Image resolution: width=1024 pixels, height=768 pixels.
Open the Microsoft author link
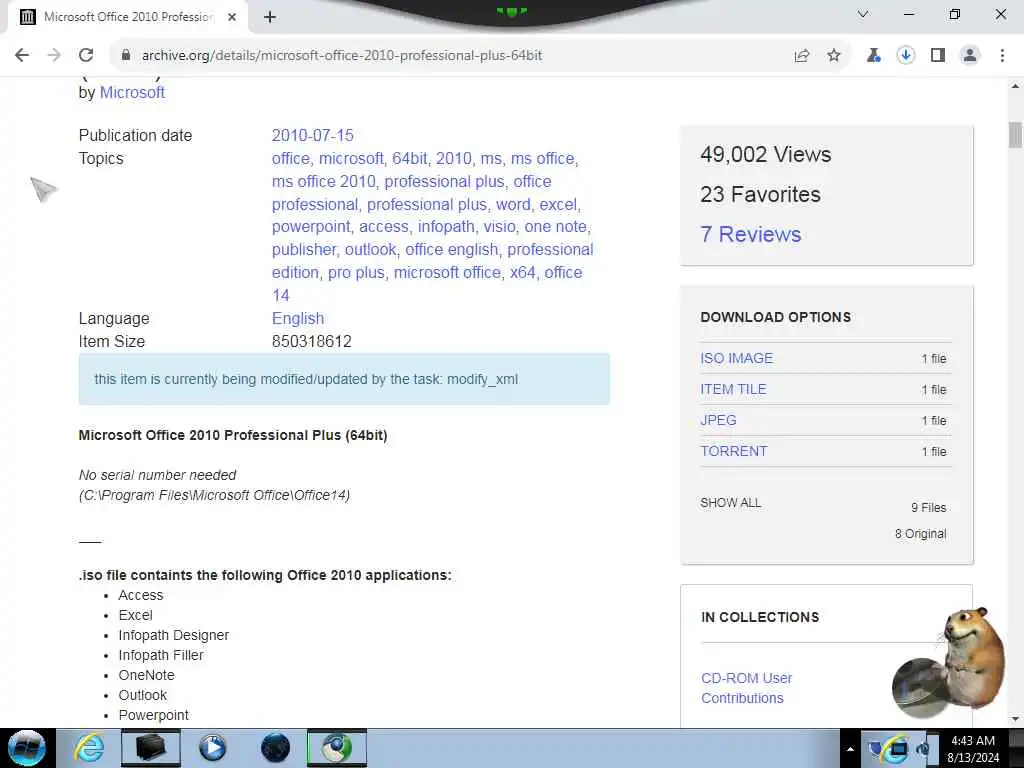coord(132,93)
